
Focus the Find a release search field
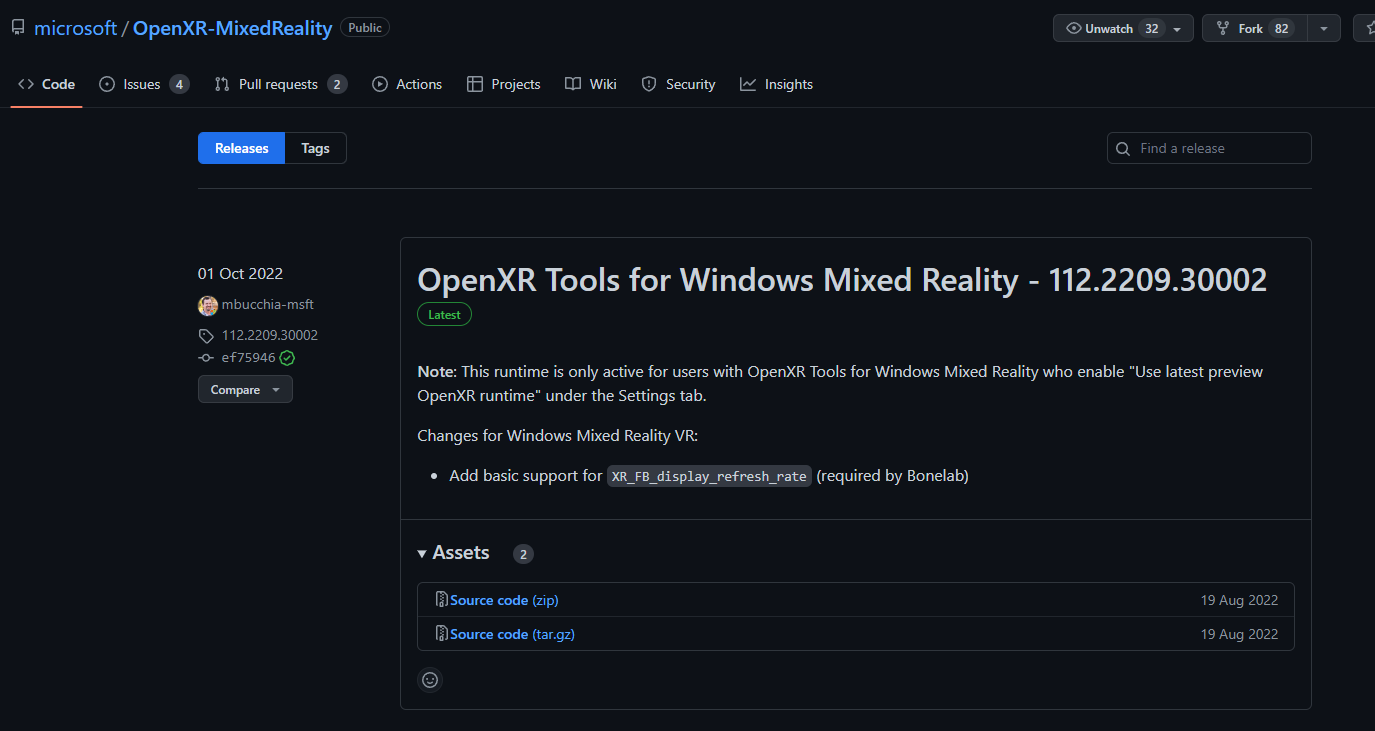point(1209,148)
